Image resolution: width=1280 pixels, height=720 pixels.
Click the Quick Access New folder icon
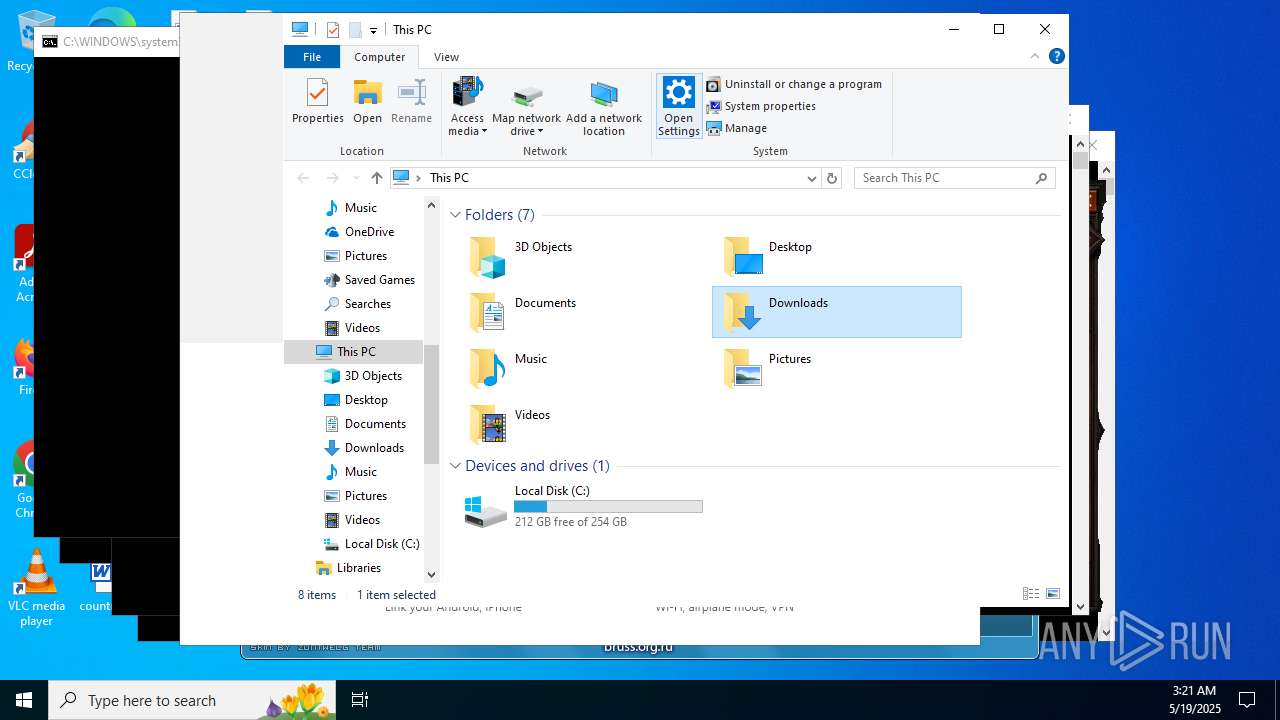tap(354, 30)
